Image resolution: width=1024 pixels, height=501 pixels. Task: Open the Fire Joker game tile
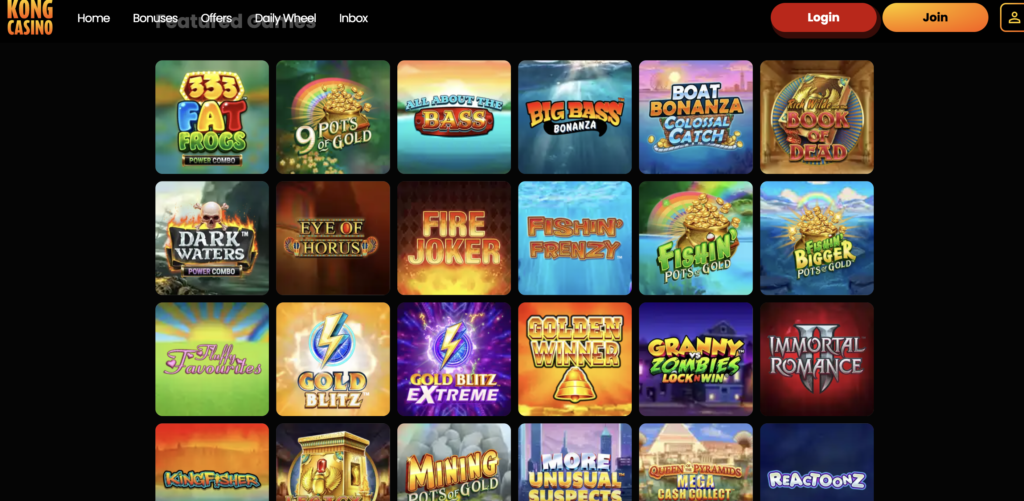pos(454,238)
